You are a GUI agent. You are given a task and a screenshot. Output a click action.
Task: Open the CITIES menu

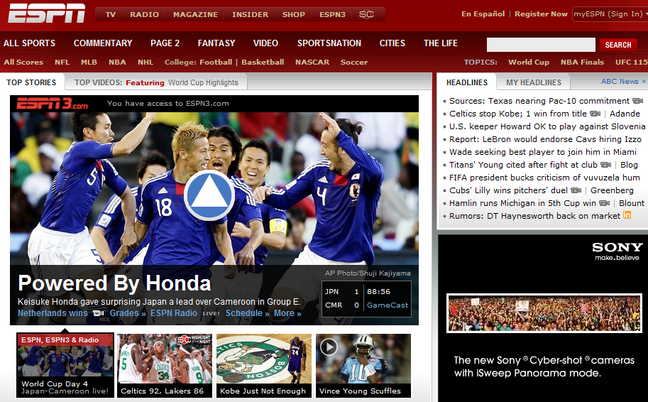coord(392,43)
